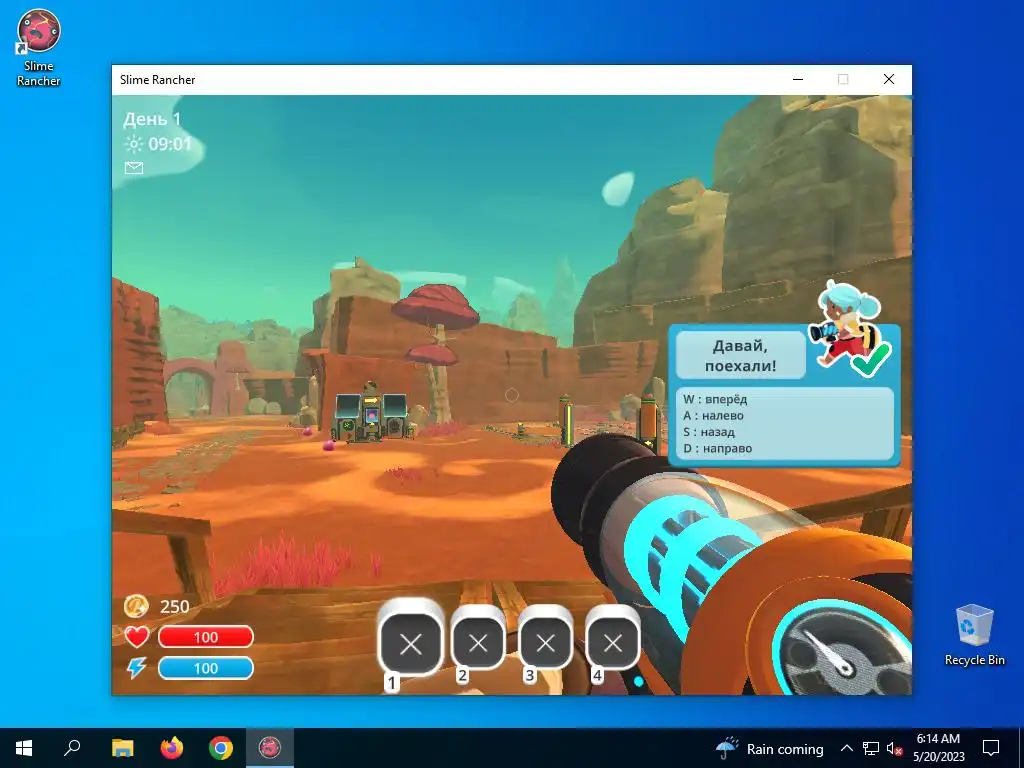Click the sun daytime icon beside 09:01
This screenshot has height=768, width=1024.
coord(134,144)
